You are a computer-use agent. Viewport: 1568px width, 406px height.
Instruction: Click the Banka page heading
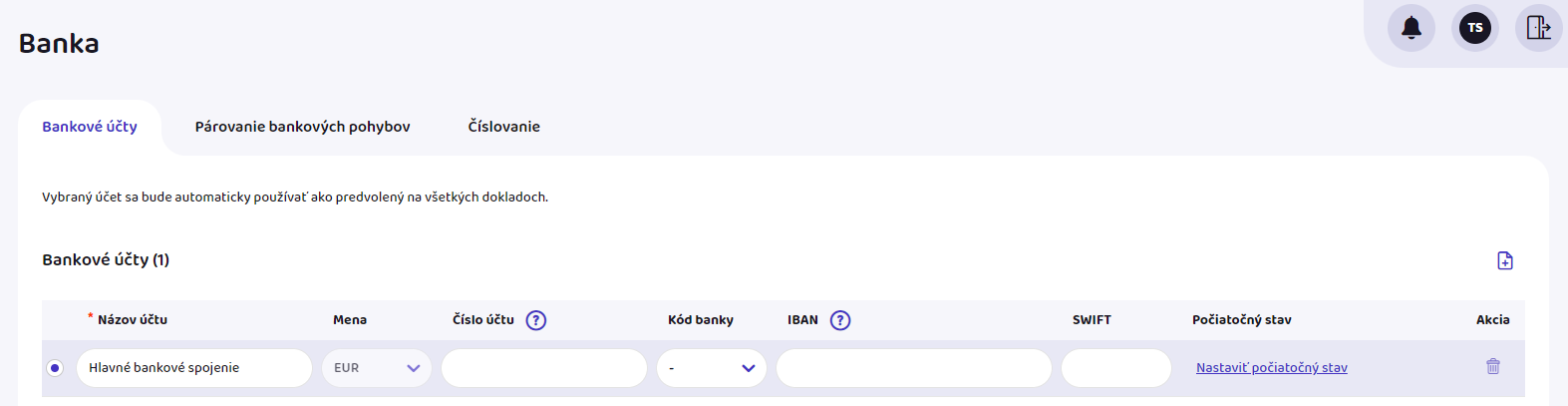point(59,44)
